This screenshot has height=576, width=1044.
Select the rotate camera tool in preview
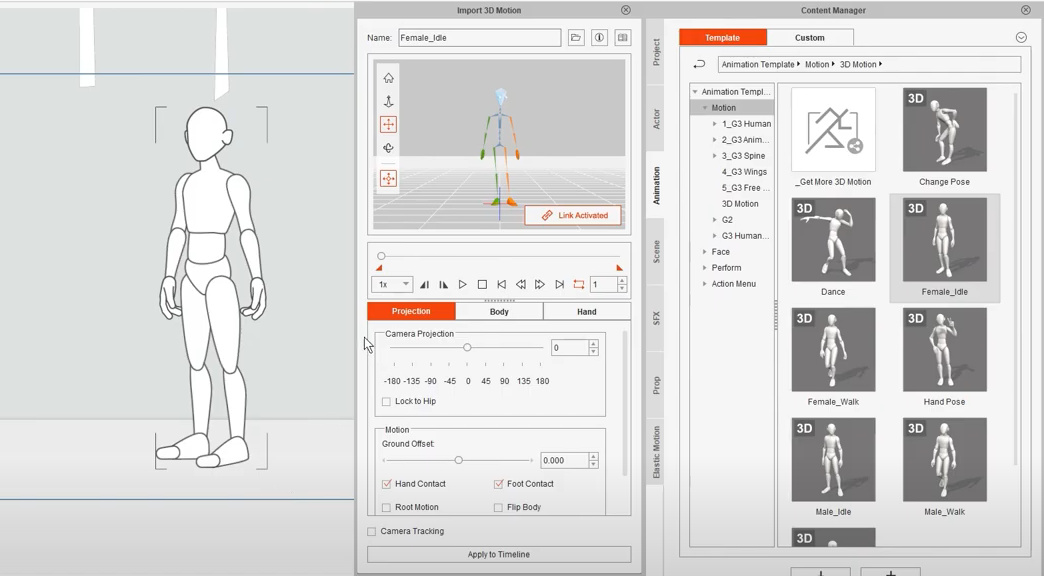pos(388,149)
